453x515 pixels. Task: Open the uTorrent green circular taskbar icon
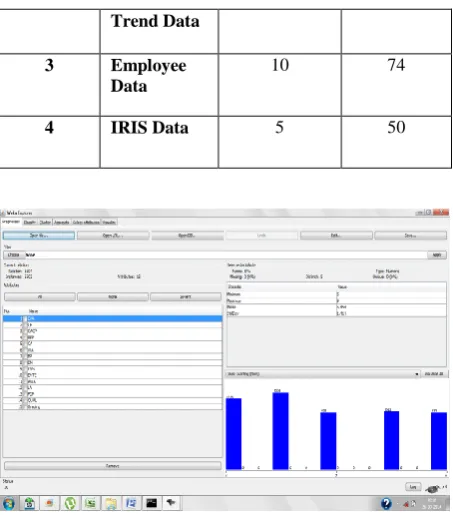pyautogui.click(x=70, y=503)
